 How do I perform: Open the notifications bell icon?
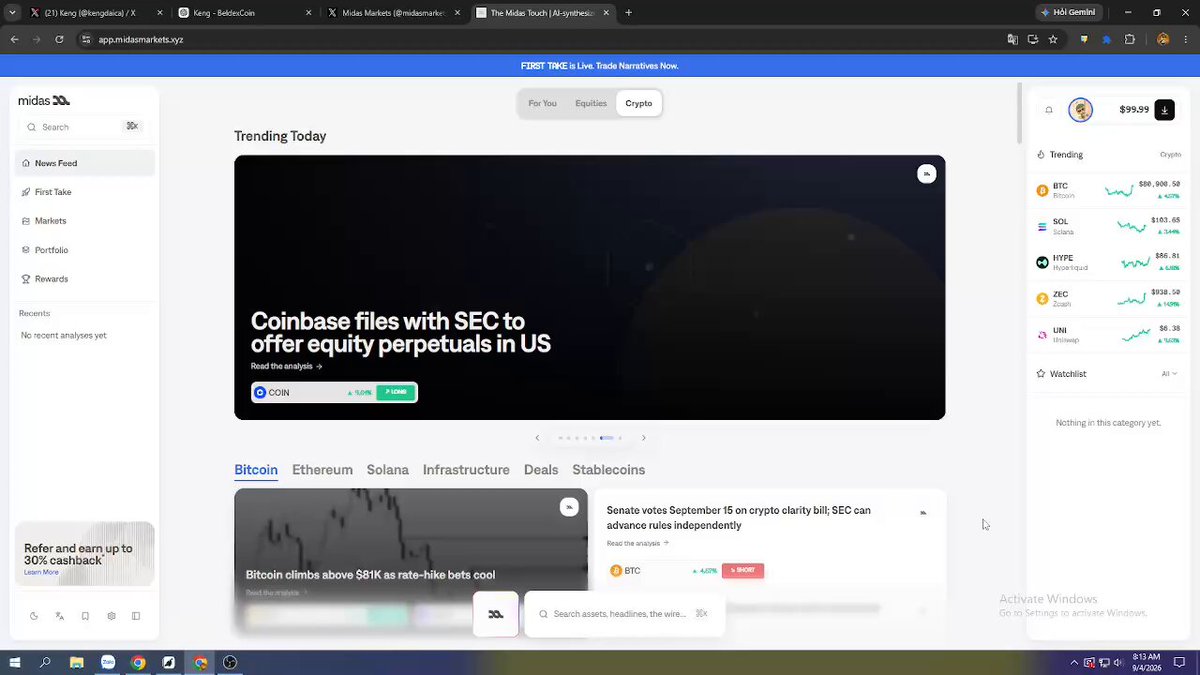click(1049, 110)
